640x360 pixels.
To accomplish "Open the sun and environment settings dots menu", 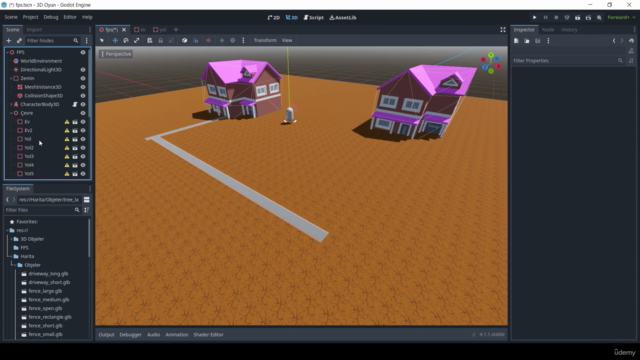I will click(243, 40).
